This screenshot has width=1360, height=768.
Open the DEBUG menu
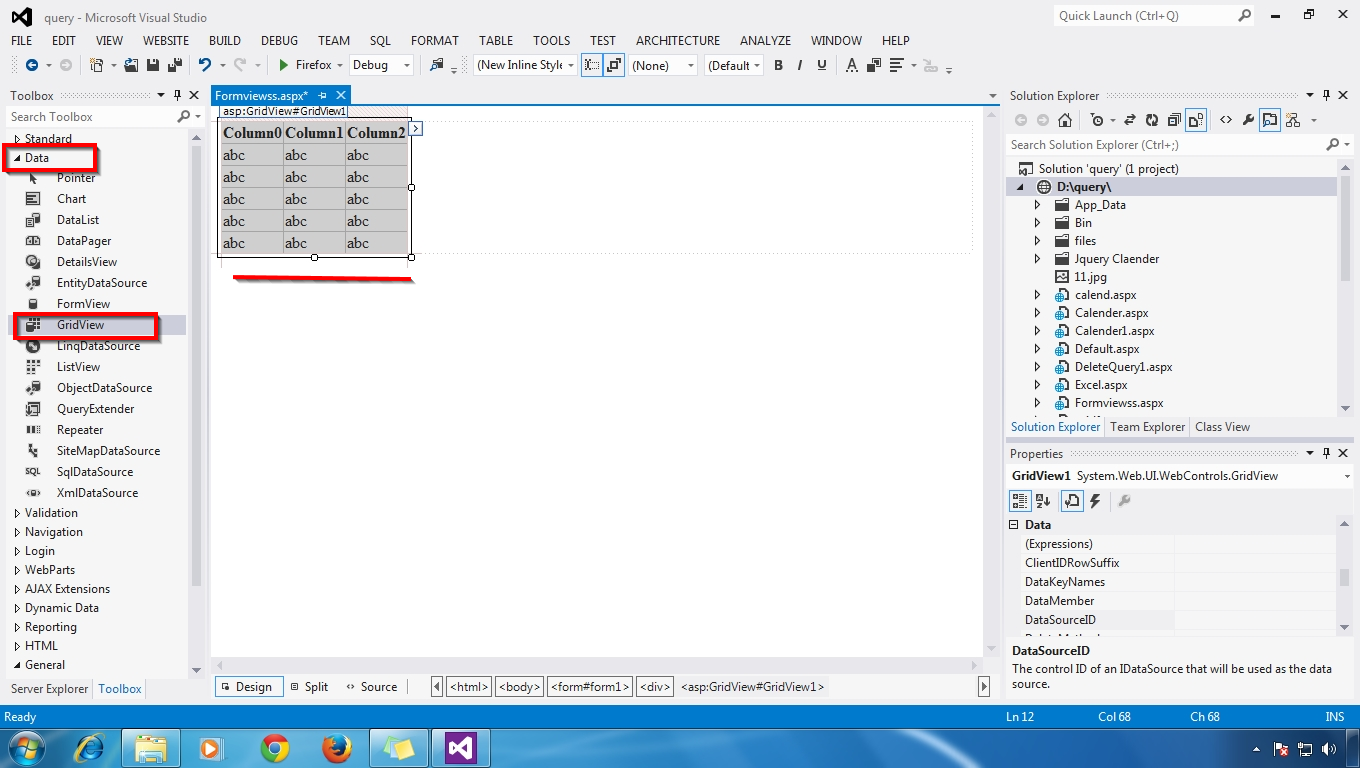pyautogui.click(x=279, y=41)
